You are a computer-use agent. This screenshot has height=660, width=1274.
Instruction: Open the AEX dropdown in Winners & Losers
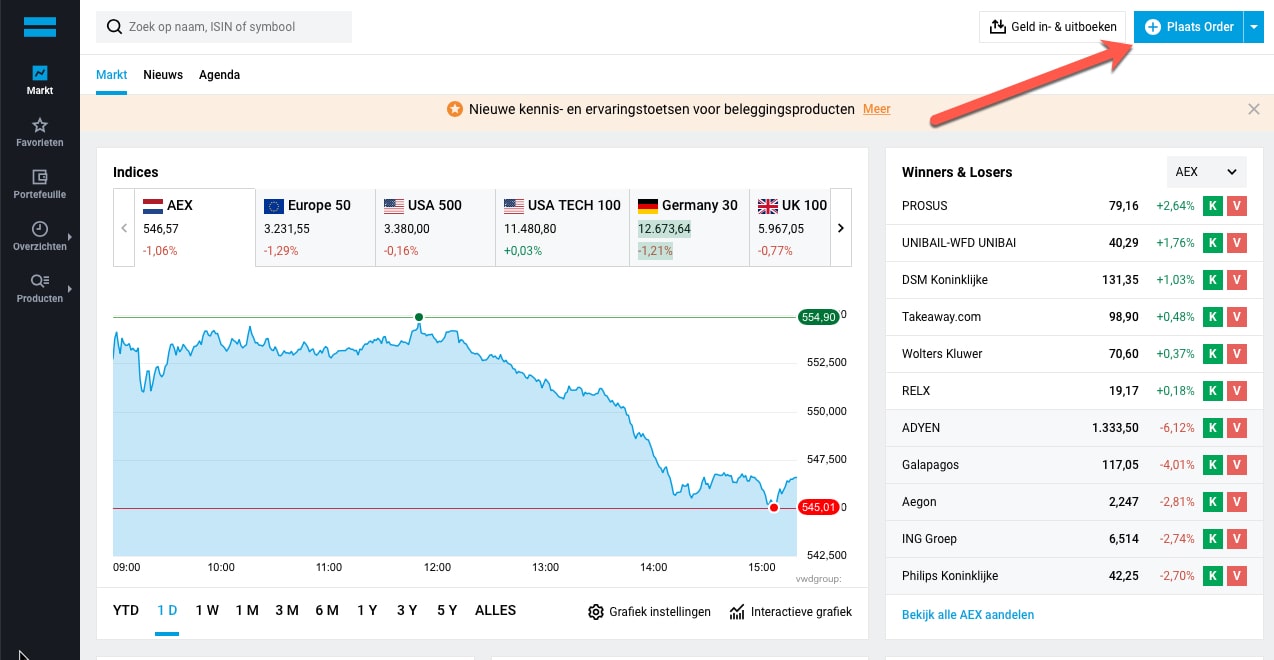tap(1207, 172)
